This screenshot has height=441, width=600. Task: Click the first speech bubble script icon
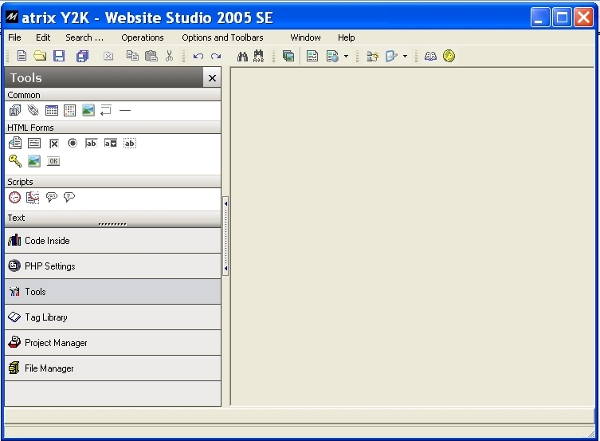pyautogui.click(x=51, y=197)
